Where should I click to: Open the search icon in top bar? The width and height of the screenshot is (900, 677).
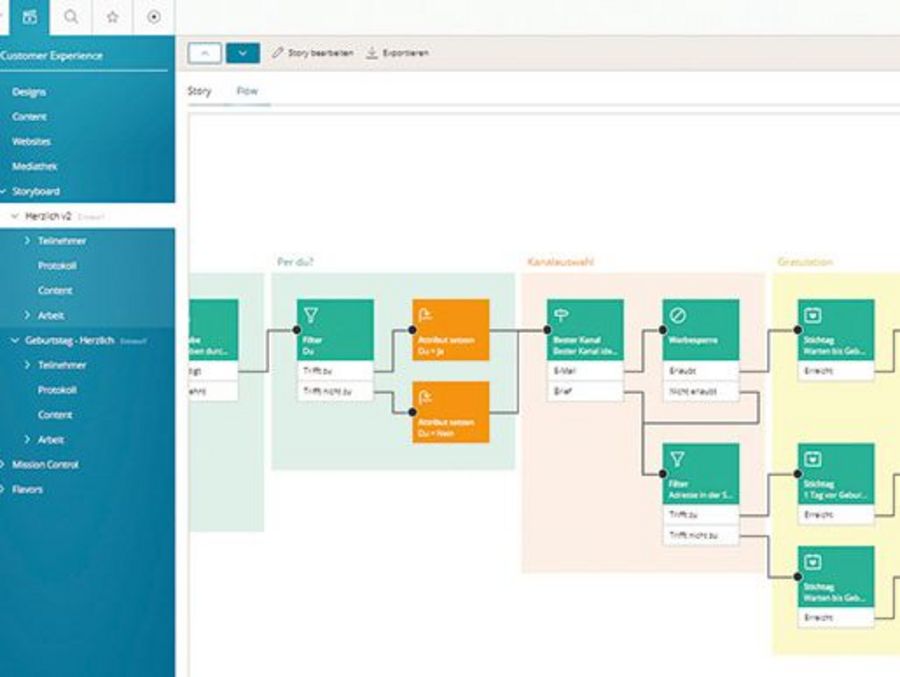click(71, 17)
